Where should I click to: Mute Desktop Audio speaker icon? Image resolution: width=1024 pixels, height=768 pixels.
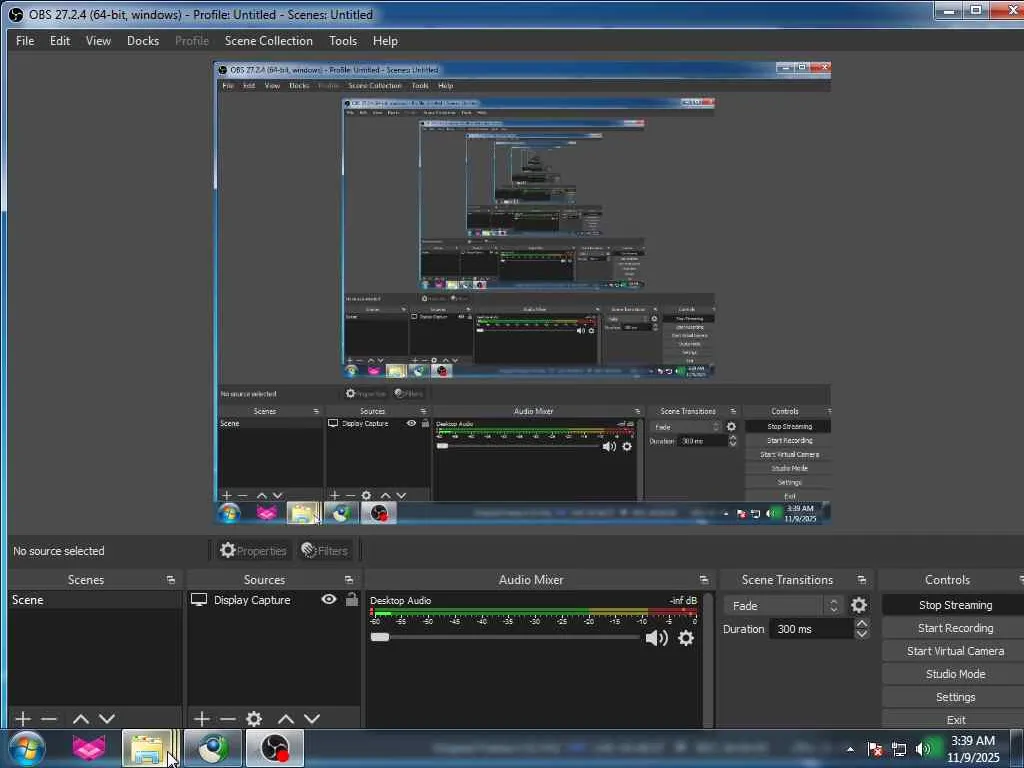point(656,638)
